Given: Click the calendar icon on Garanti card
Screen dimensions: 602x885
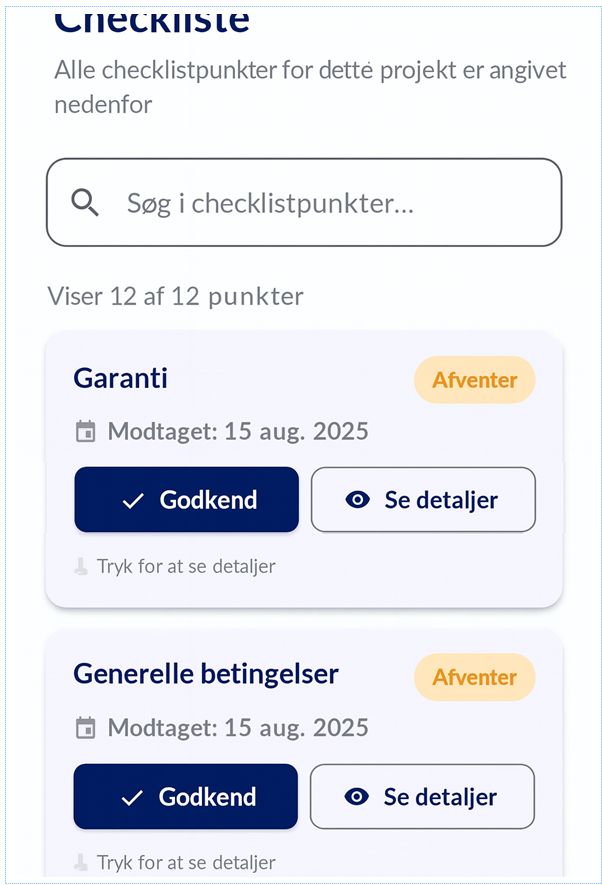Looking at the screenshot, I should [x=86, y=432].
